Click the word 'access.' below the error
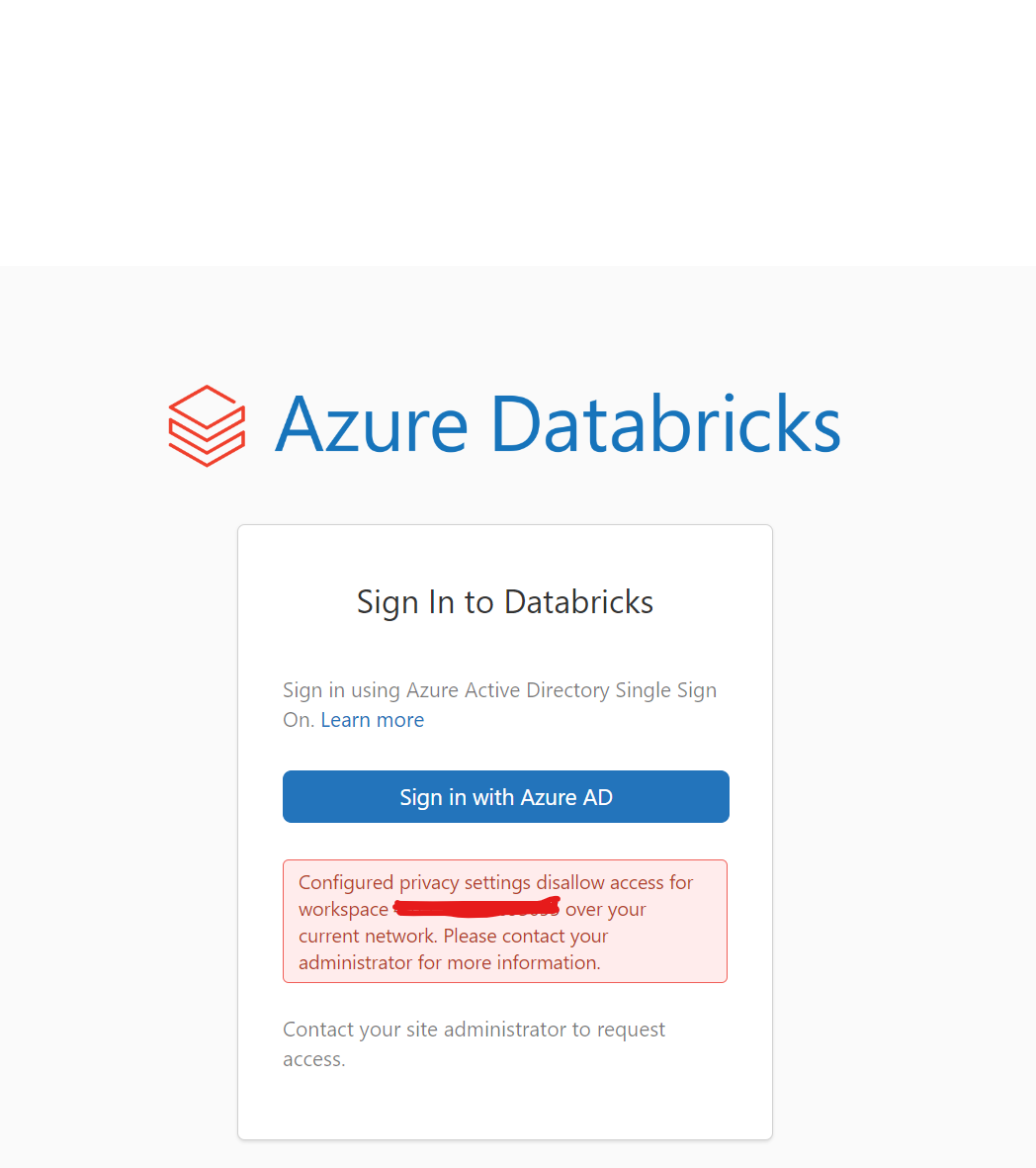This screenshot has height=1168, width=1036. (313, 1059)
